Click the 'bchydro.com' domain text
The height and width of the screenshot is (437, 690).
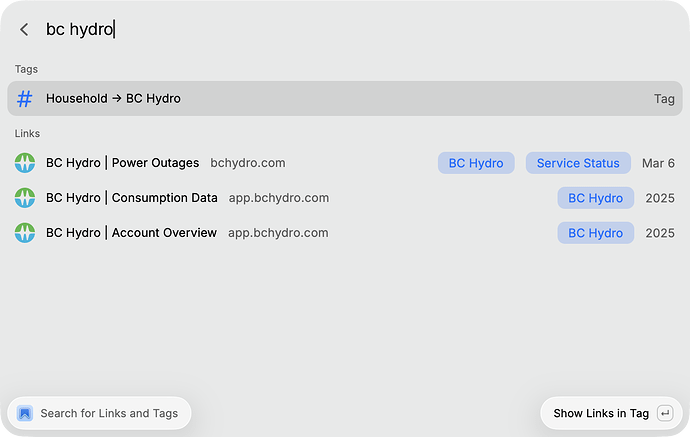pos(248,163)
